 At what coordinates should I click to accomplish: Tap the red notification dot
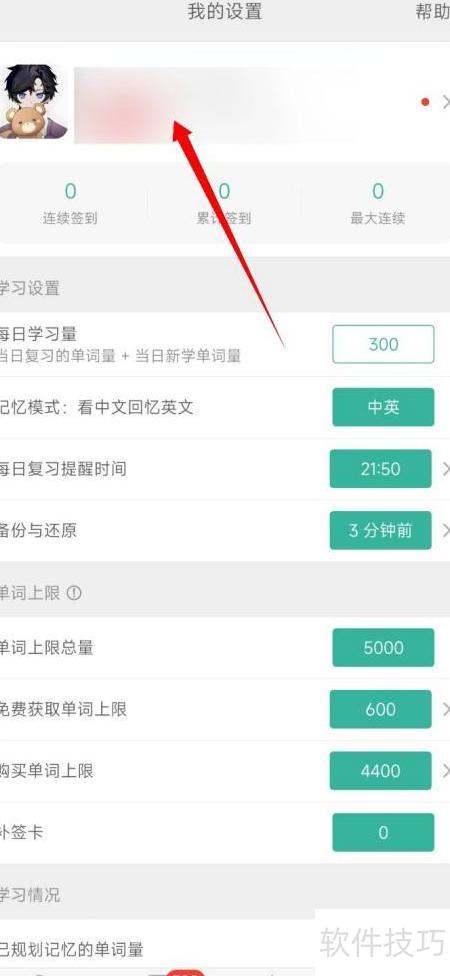[x=425, y=101]
